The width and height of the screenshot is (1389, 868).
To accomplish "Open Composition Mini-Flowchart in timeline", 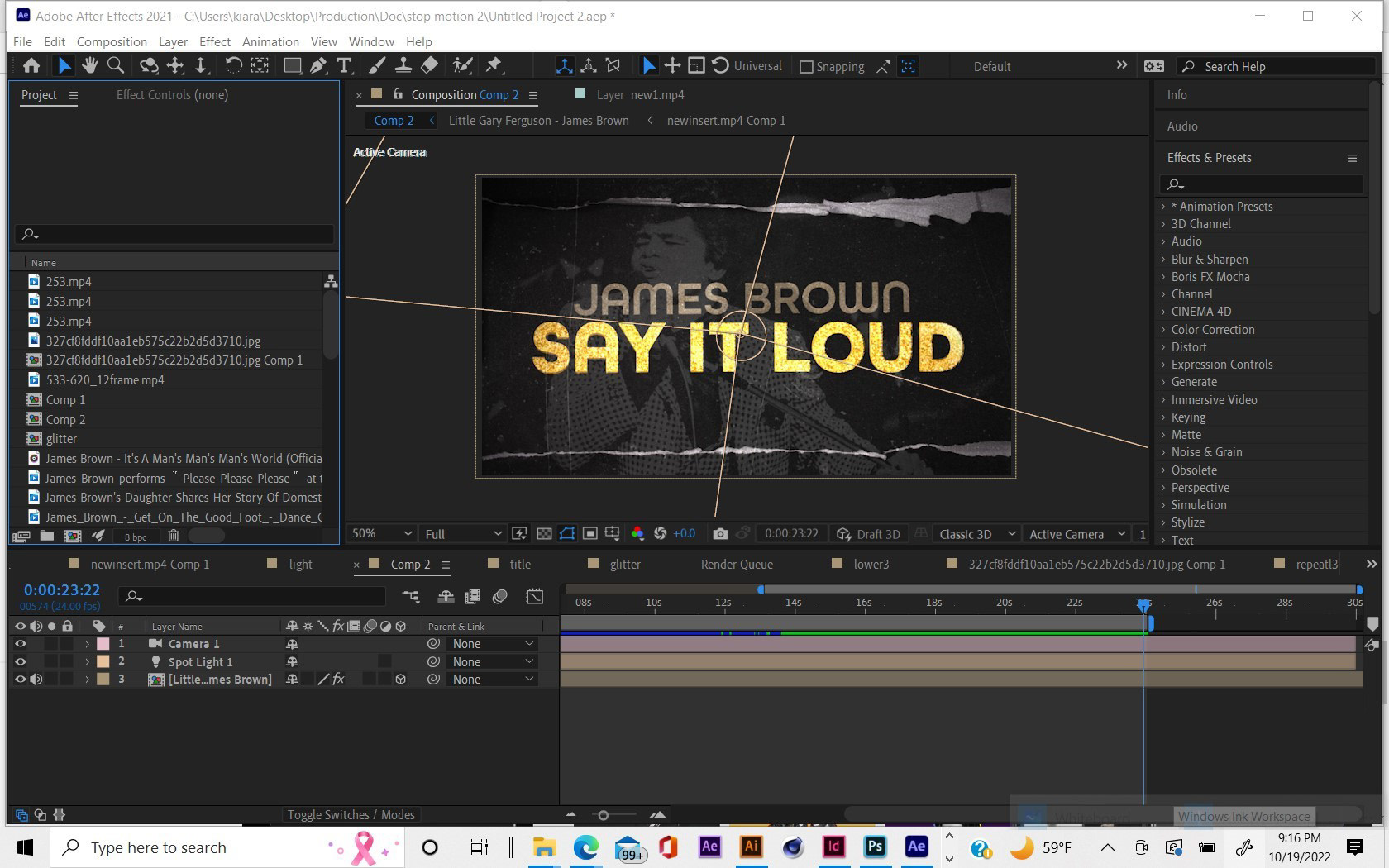I will (x=411, y=597).
